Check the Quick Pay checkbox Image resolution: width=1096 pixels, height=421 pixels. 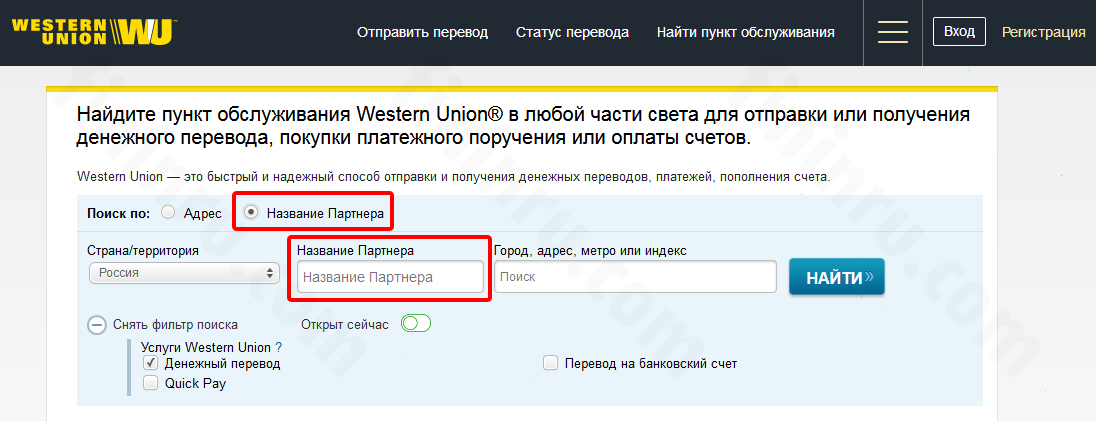150,383
